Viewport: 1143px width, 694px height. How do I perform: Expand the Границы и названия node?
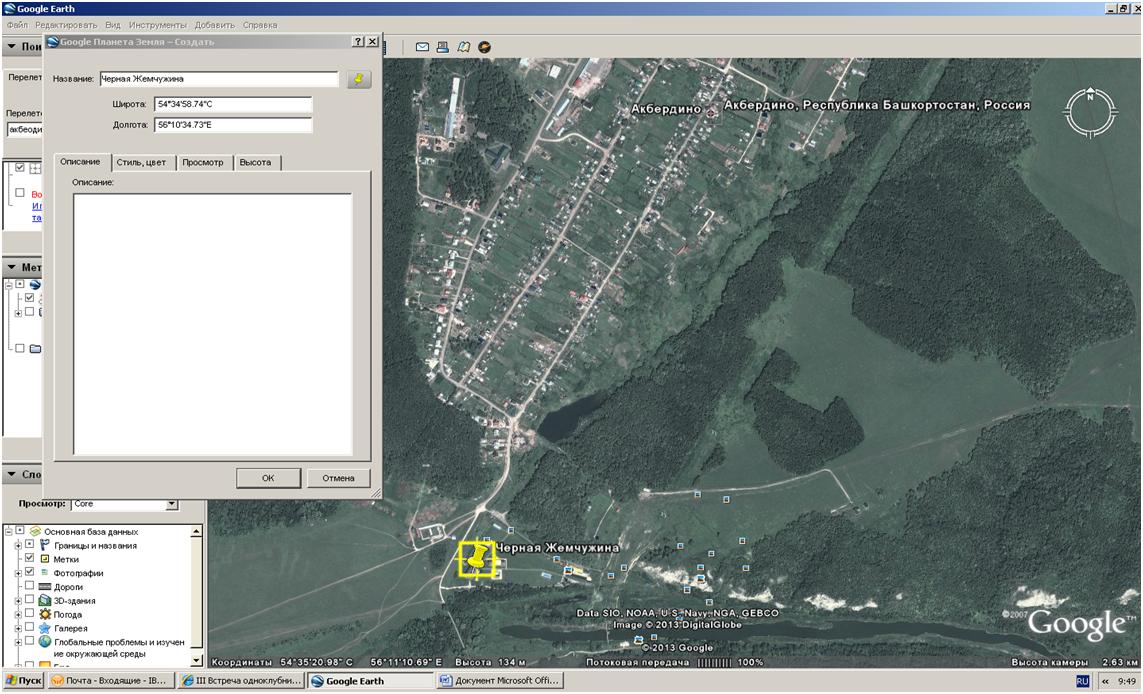click(17, 545)
